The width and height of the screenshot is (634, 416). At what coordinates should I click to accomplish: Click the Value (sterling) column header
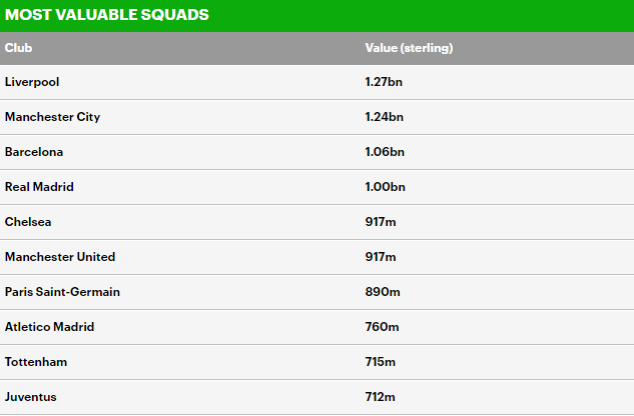tap(410, 47)
